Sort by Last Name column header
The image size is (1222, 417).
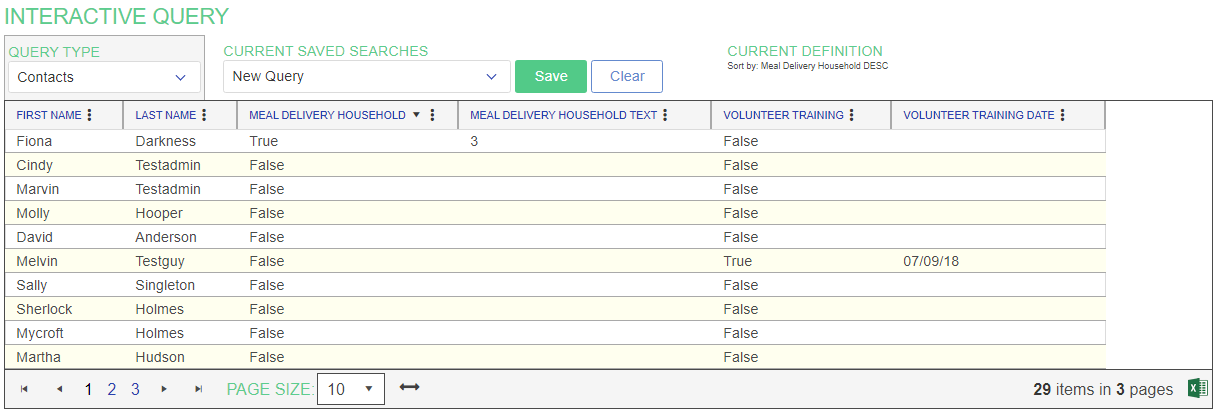coord(166,115)
